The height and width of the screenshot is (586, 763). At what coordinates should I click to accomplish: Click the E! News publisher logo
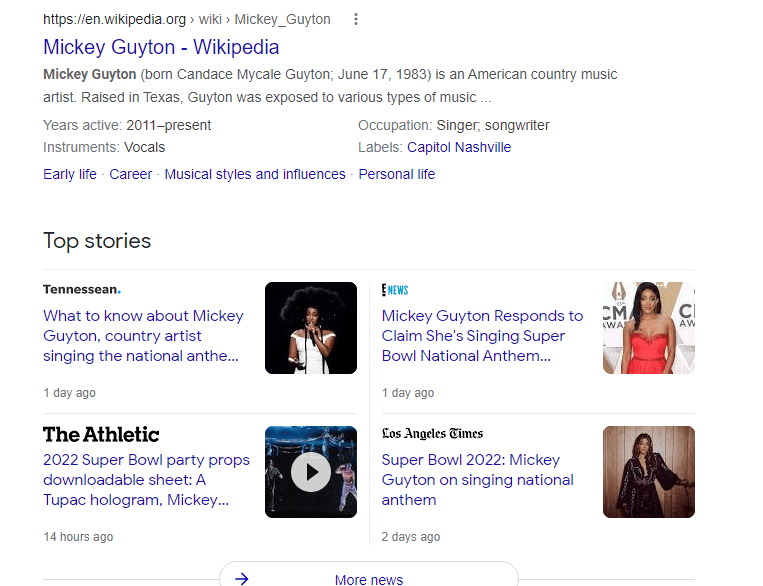[x=395, y=290]
